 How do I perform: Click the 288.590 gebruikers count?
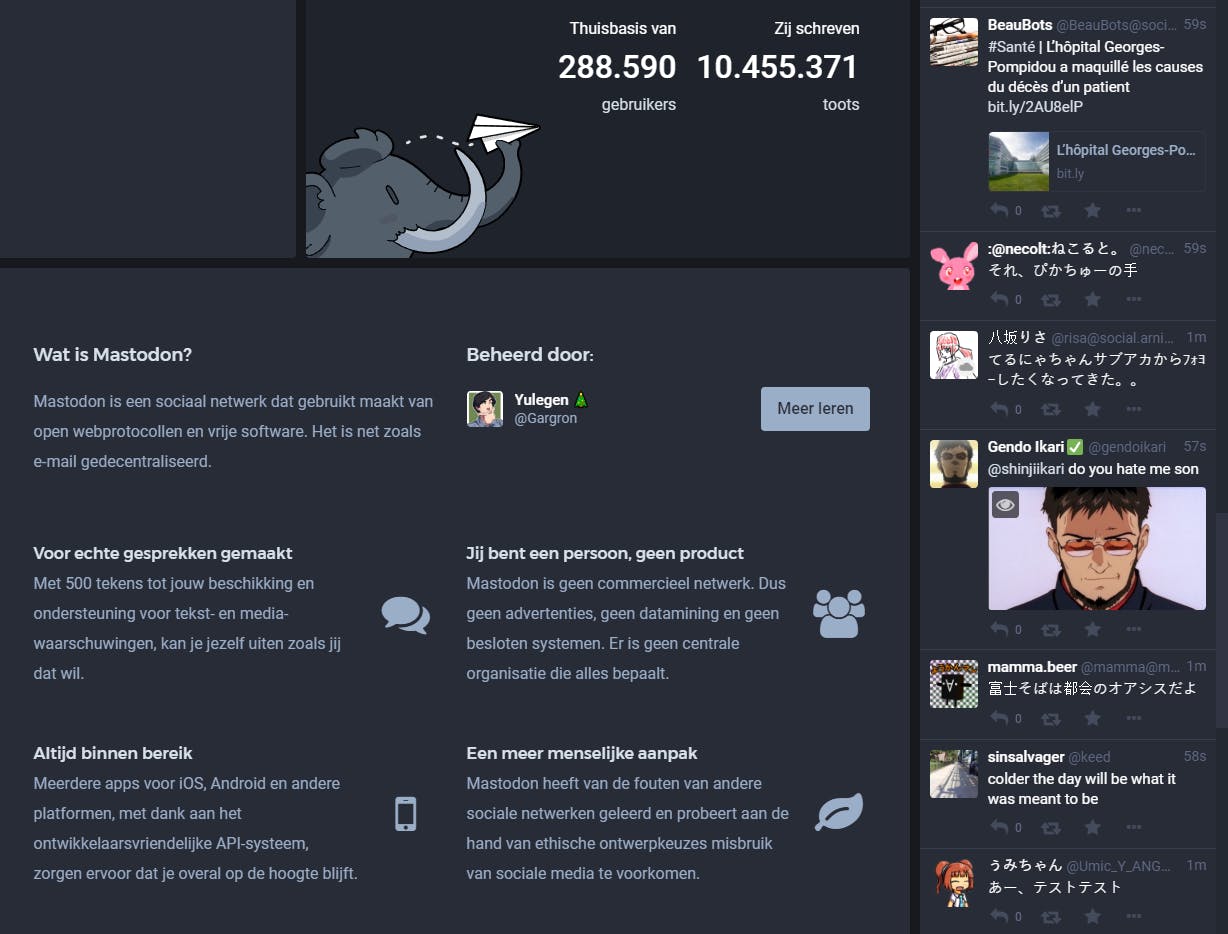pos(617,67)
